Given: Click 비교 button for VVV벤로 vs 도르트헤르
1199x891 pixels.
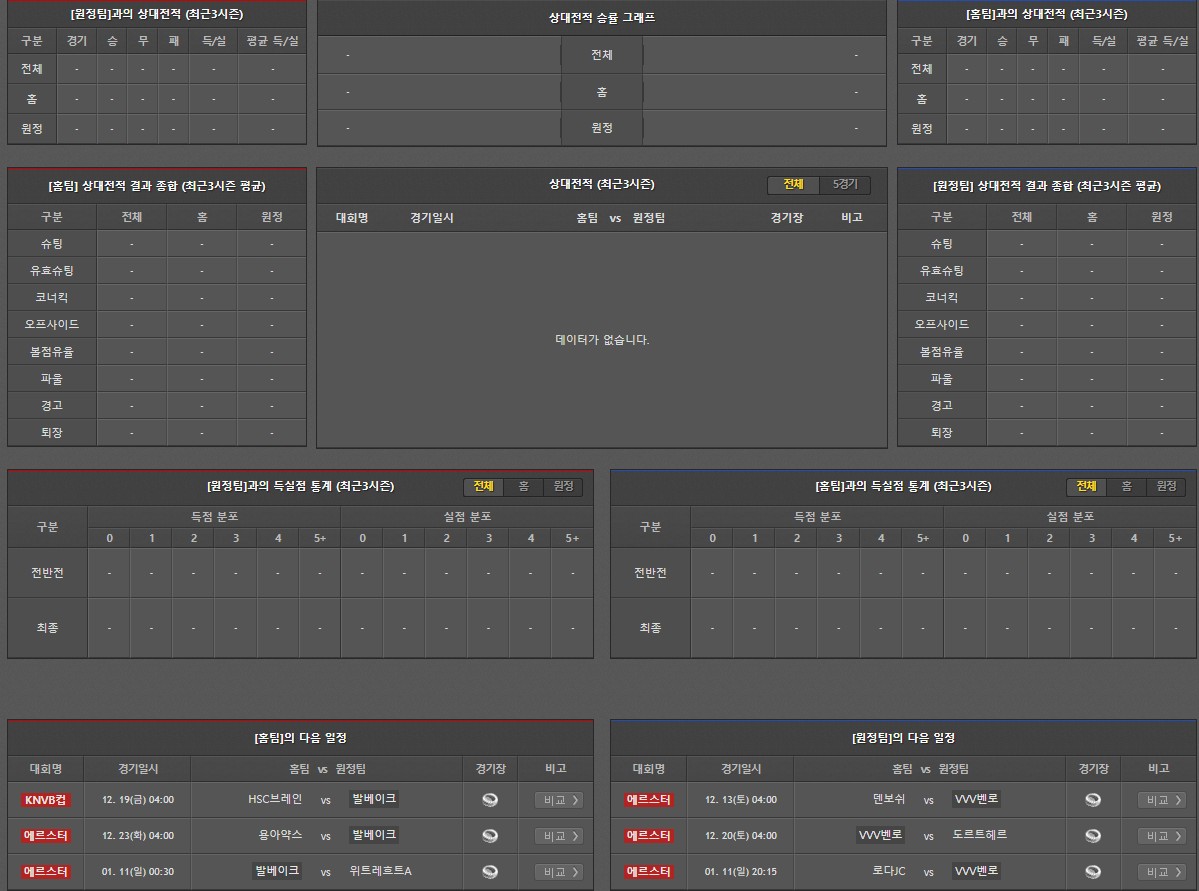Looking at the screenshot, I should click(1161, 836).
